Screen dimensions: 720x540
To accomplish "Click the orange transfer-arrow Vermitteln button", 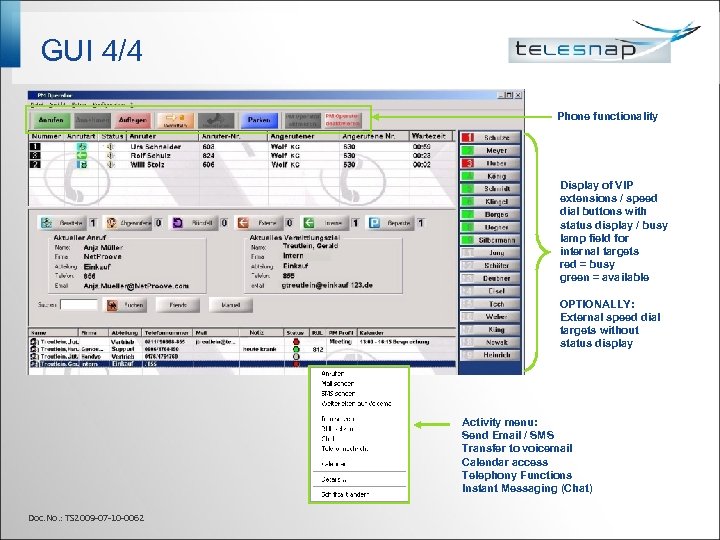I will (x=175, y=120).
